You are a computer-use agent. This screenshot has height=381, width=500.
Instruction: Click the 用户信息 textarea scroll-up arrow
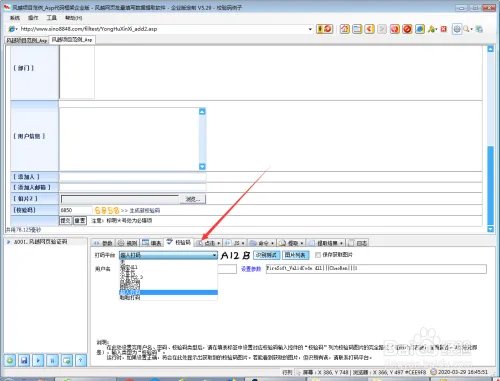tap(202, 111)
